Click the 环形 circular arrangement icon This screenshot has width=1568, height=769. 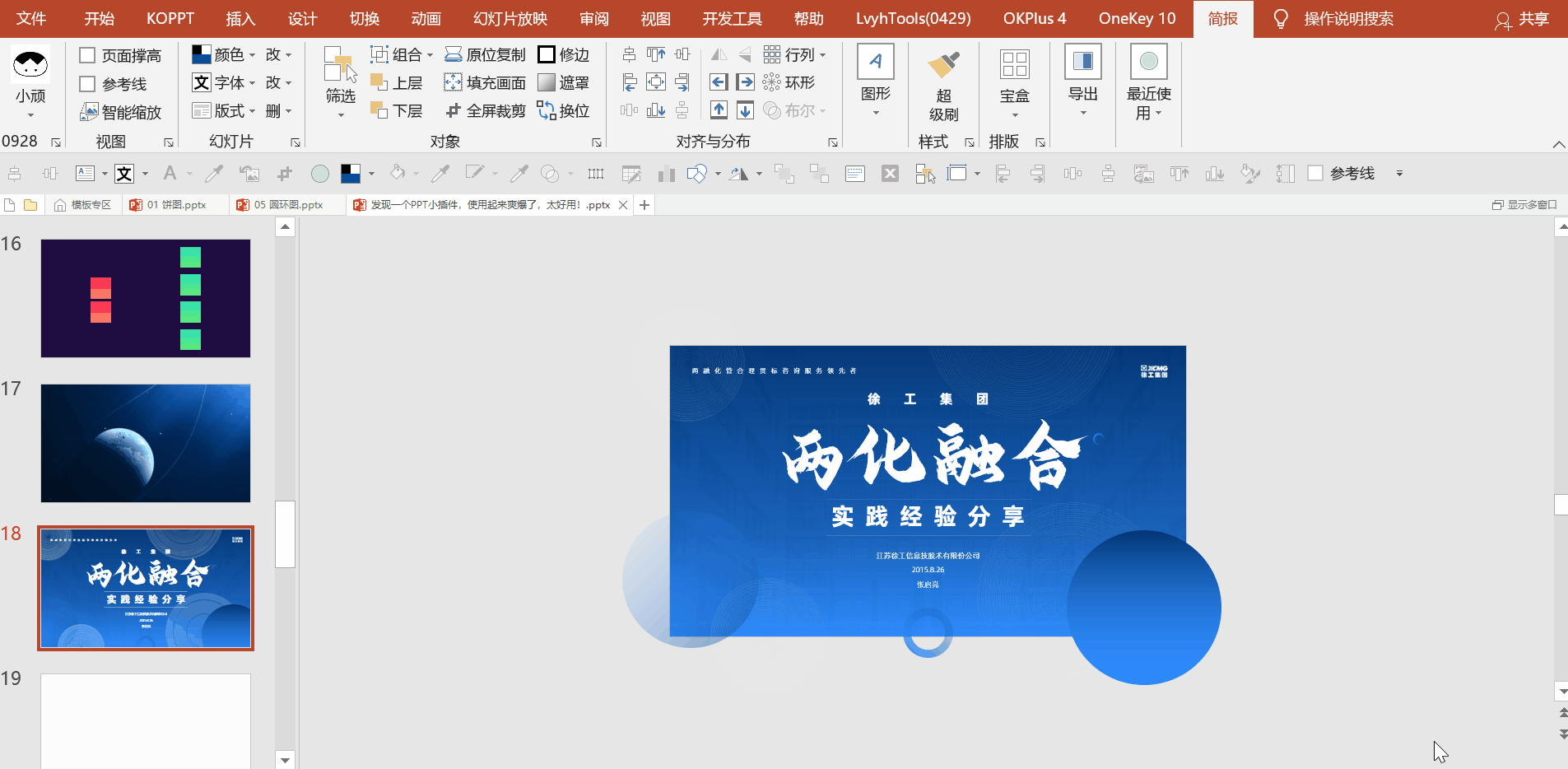coord(771,83)
